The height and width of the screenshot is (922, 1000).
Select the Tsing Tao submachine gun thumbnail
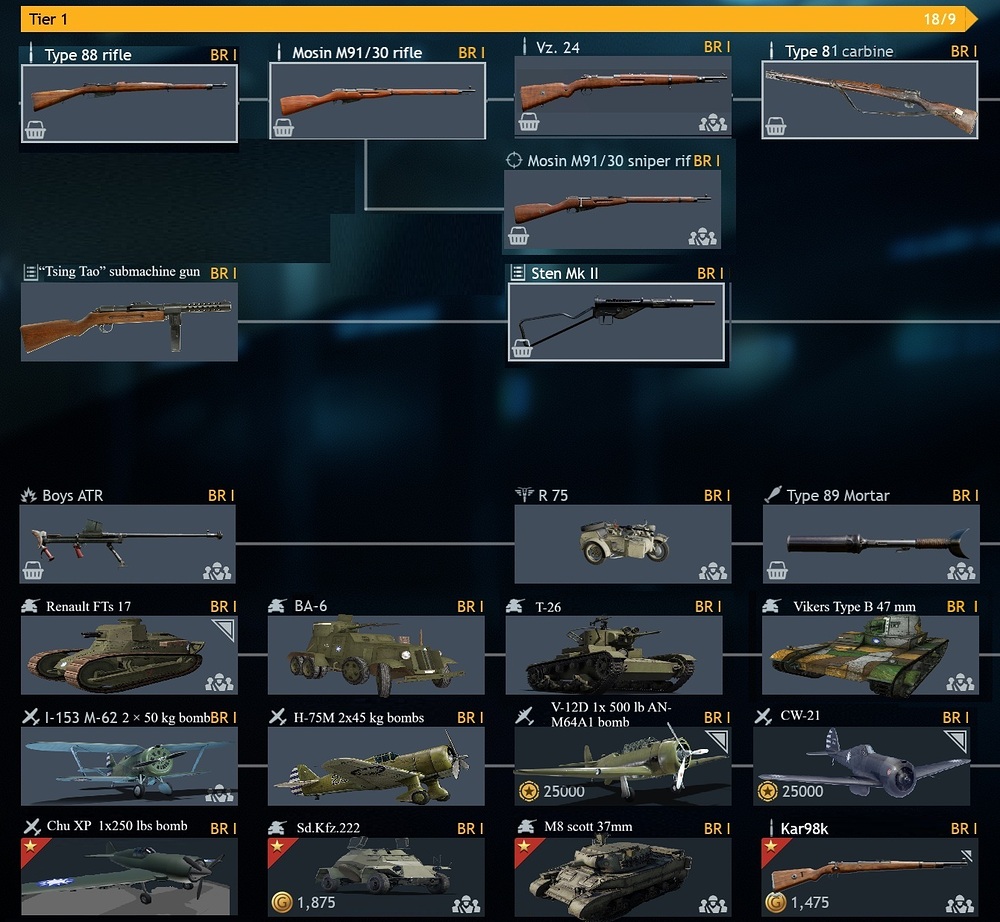coord(129,321)
